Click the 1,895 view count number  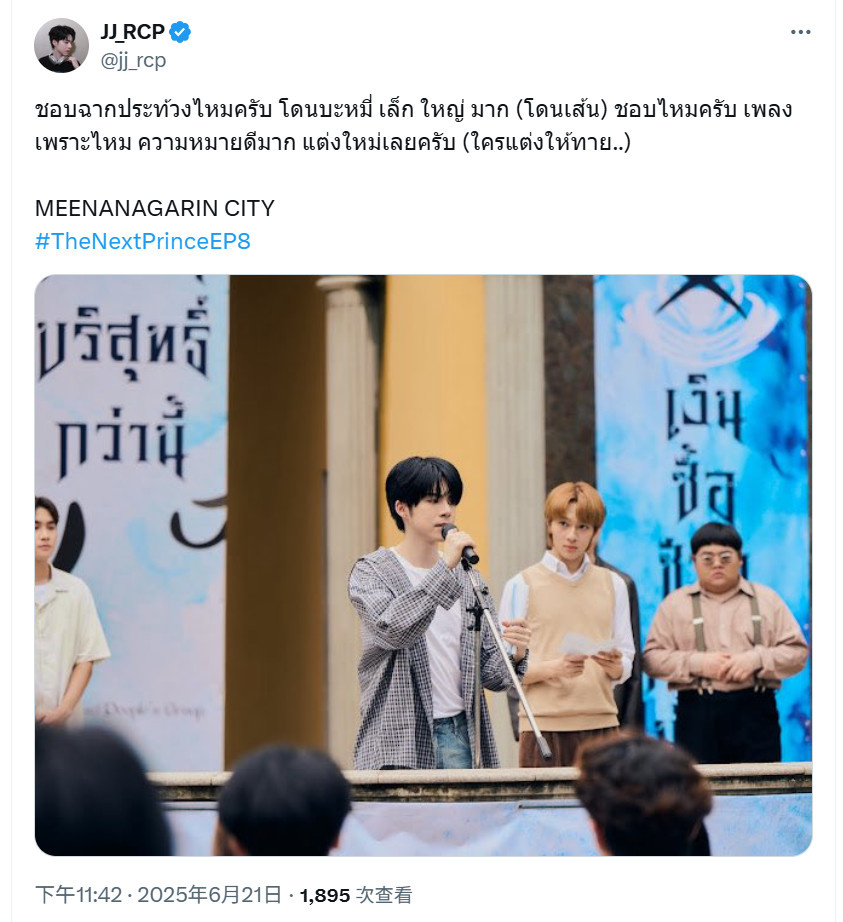pos(325,896)
